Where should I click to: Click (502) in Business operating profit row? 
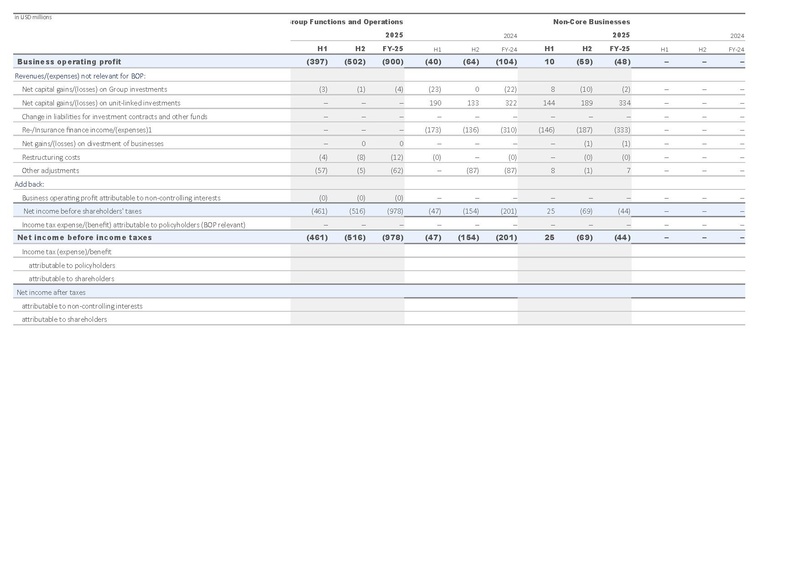tap(355, 62)
